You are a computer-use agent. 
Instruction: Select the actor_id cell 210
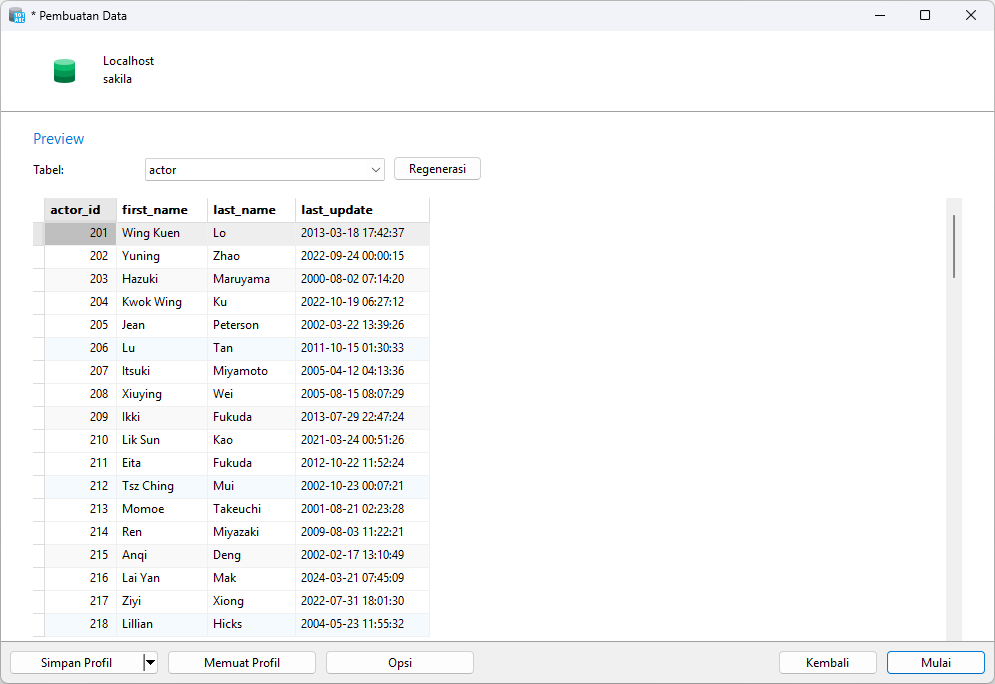coord(81,440)
